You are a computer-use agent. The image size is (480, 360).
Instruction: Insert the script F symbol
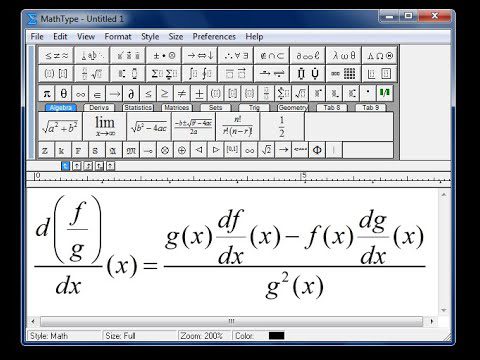79,150
